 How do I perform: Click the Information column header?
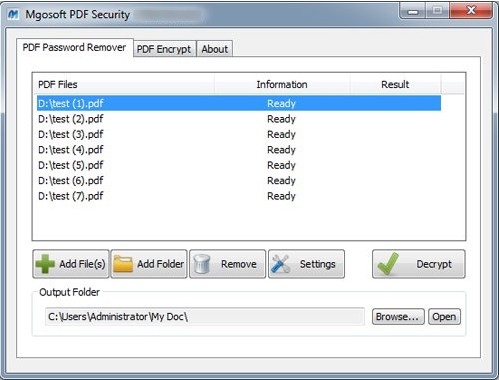[x=282, y=84]
